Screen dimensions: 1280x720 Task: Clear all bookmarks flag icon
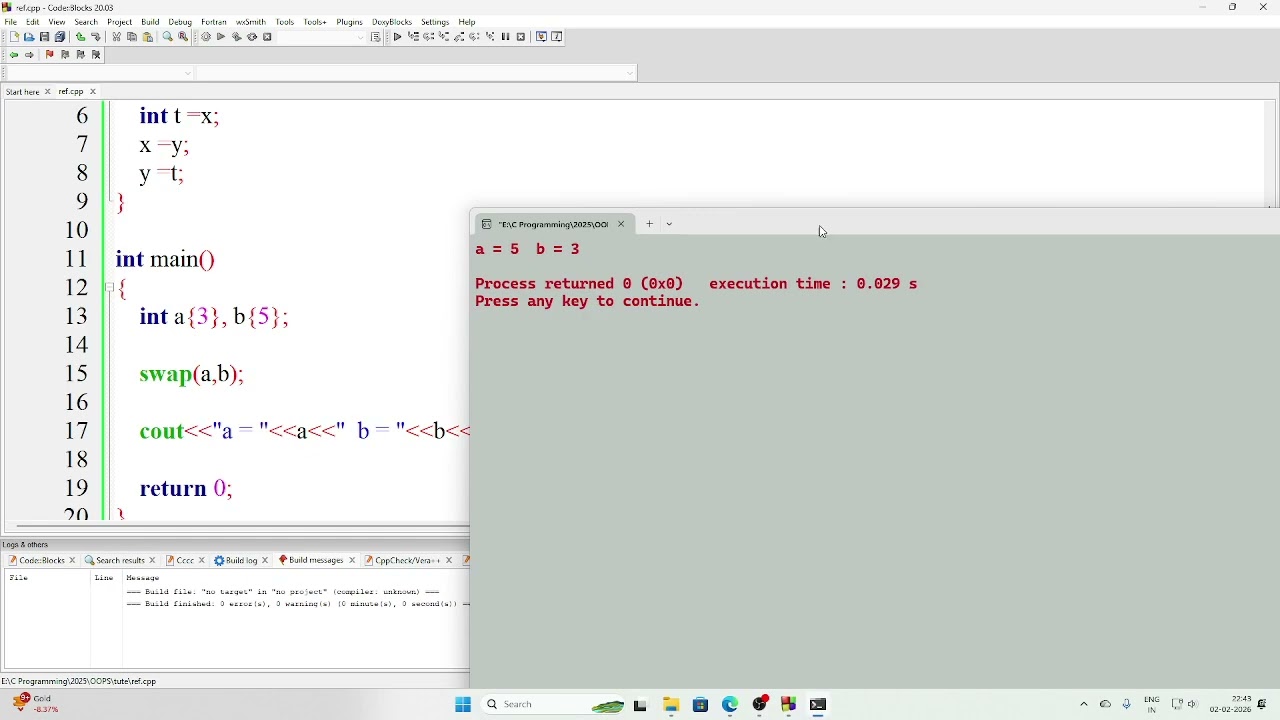97,55
